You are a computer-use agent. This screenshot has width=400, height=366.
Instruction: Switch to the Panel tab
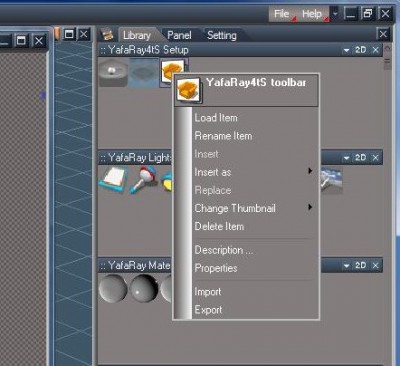pyautogui.click(x=179, y=35)
